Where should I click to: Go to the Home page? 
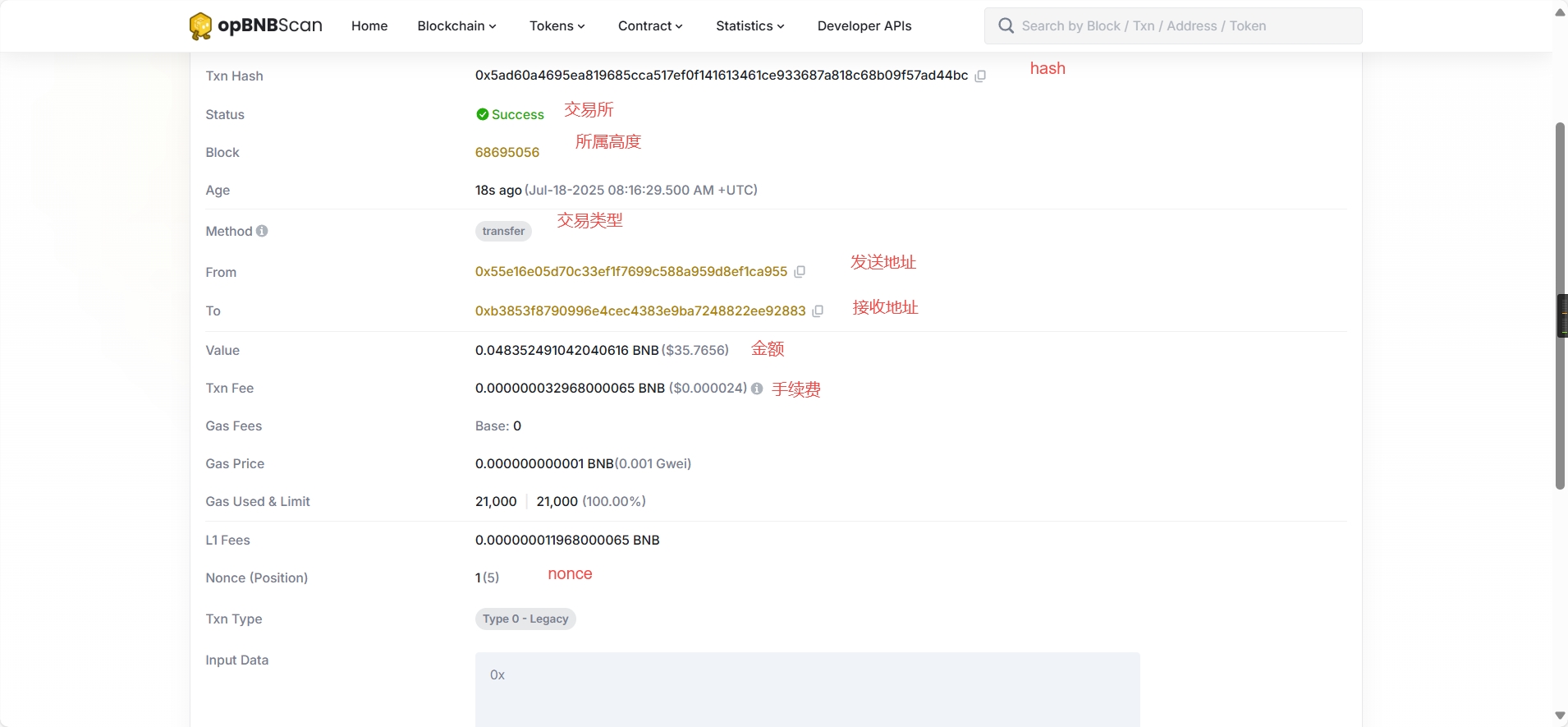(x=369, y=26)
